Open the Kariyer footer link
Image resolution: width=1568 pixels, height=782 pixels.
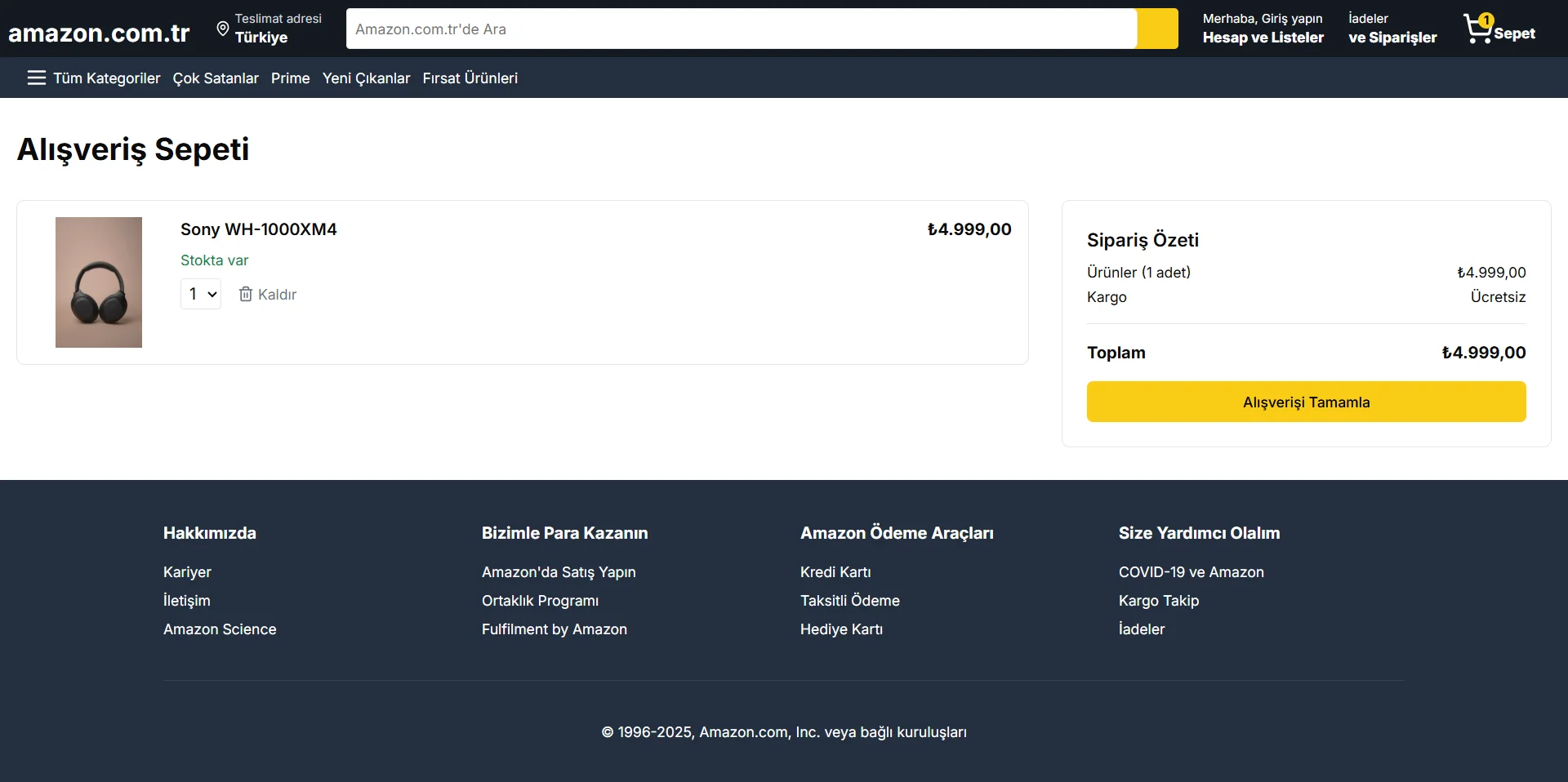pos(187,572)
